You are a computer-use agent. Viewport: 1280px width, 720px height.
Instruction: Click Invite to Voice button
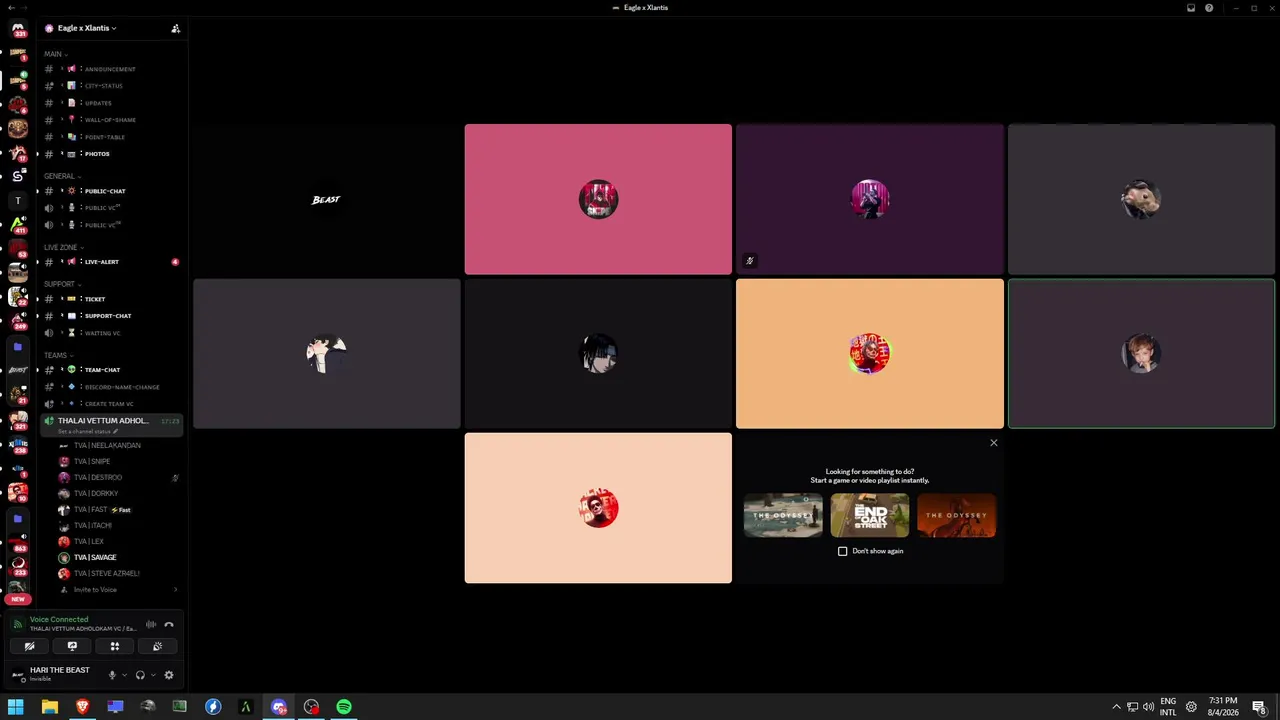tap(118, 589)
